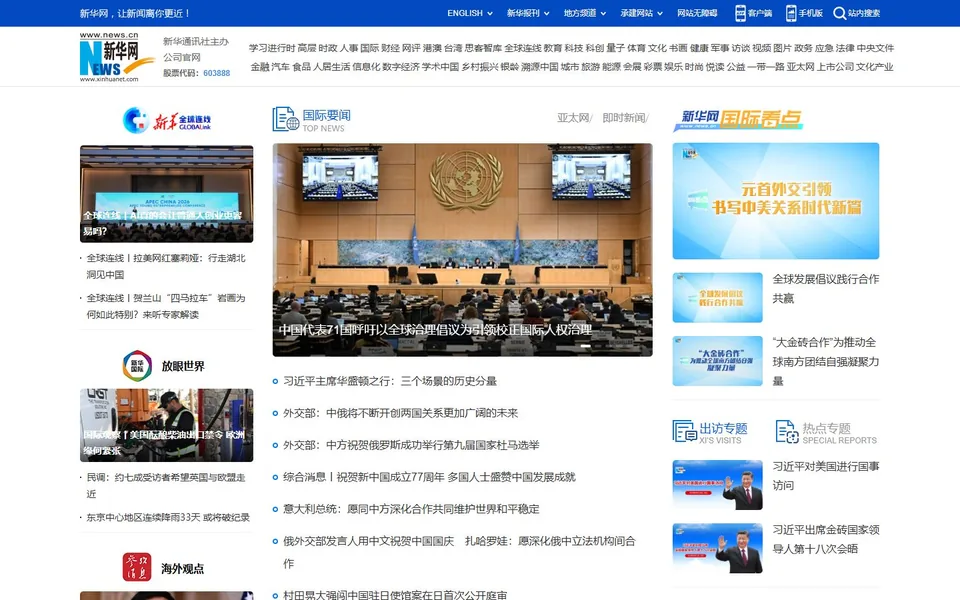Image resolution: width=960 pixels, height=600 pixels.
Task: Click the 出访专题 XI'S VISITS icon
Action: [684, 431]
